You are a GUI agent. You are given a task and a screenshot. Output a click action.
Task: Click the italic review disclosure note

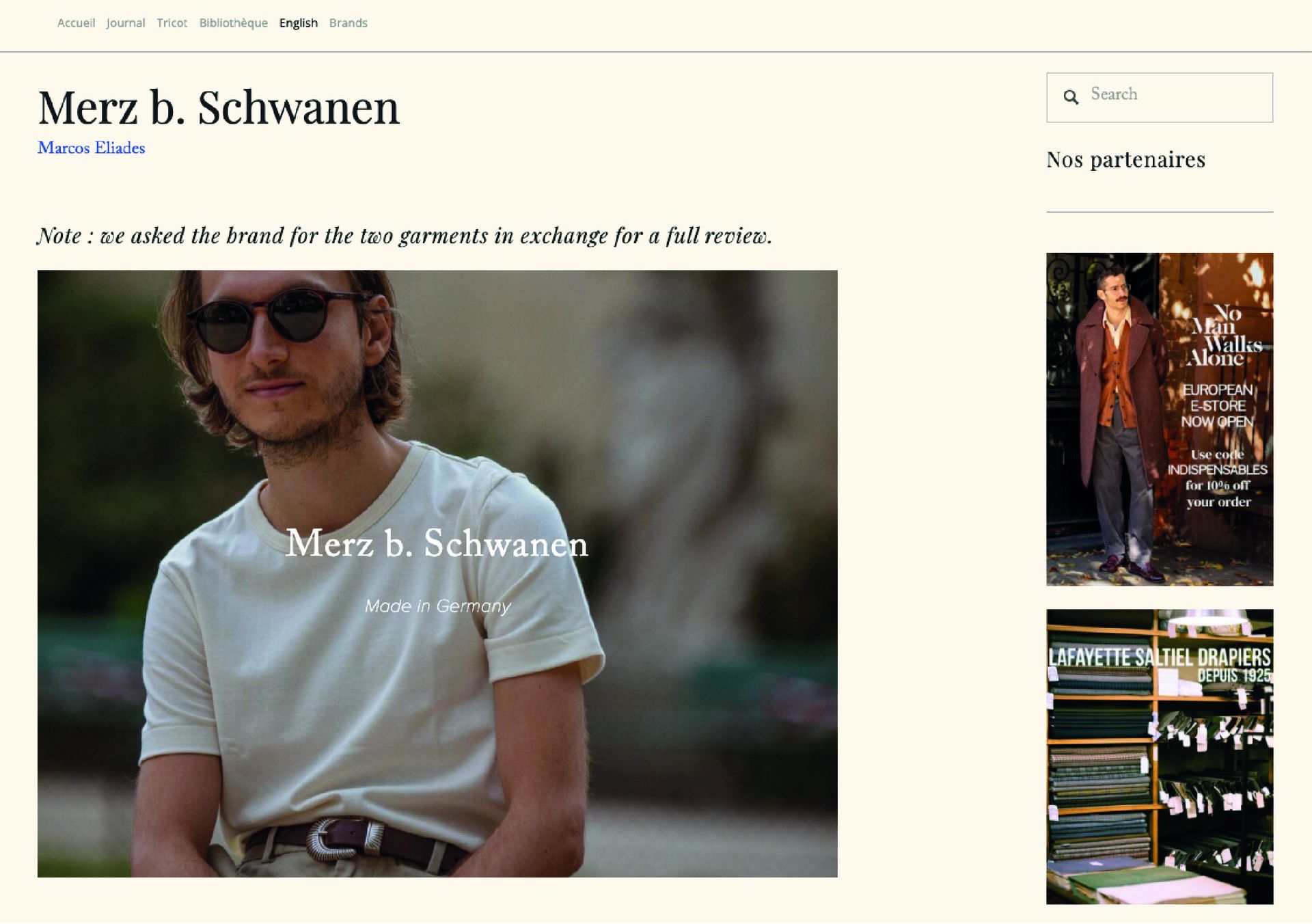click(x=405, y=236)
